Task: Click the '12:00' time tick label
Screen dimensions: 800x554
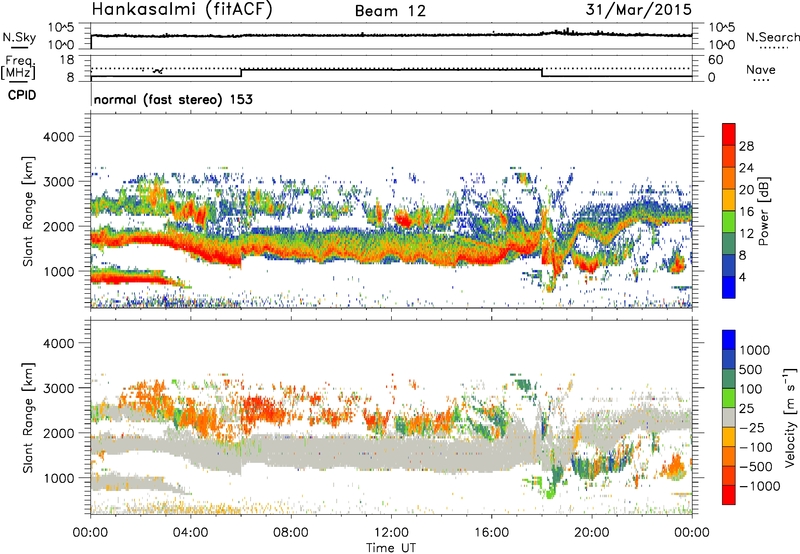Action: (391, 533)
